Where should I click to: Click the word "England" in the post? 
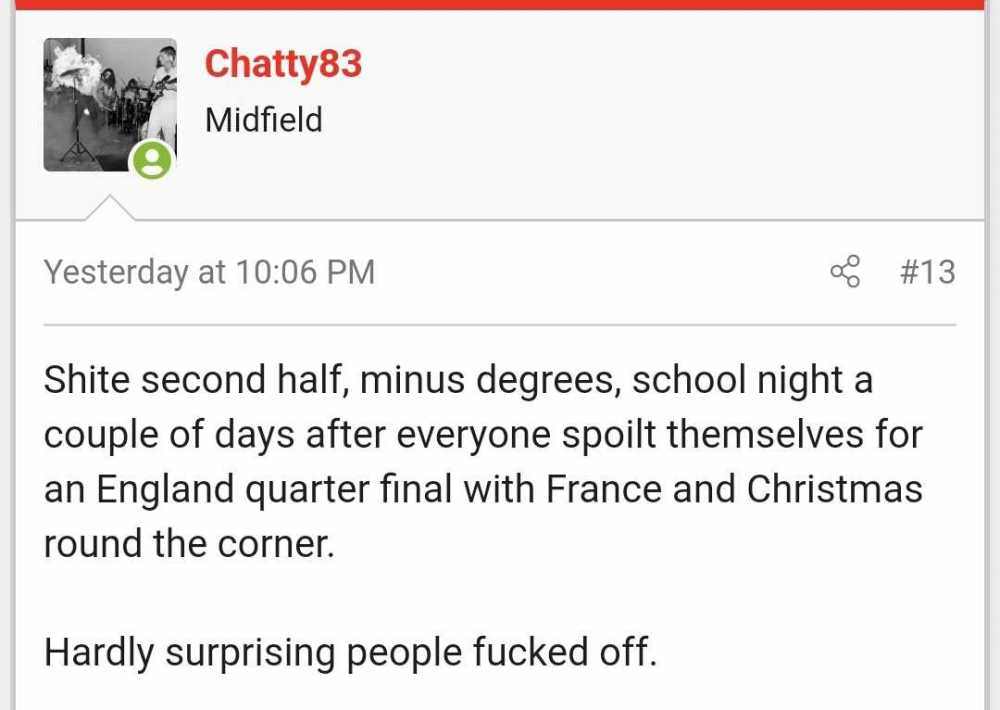tap(165, 491)
